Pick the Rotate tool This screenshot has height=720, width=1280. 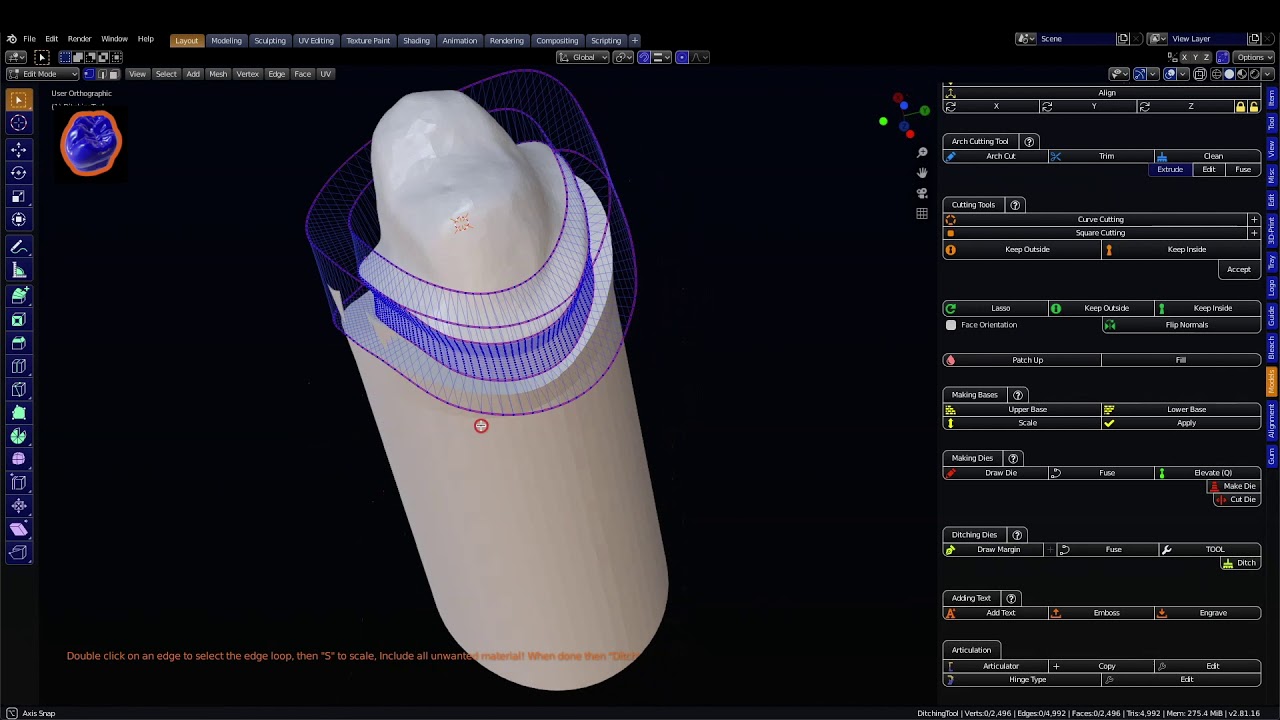click(18, 173)
